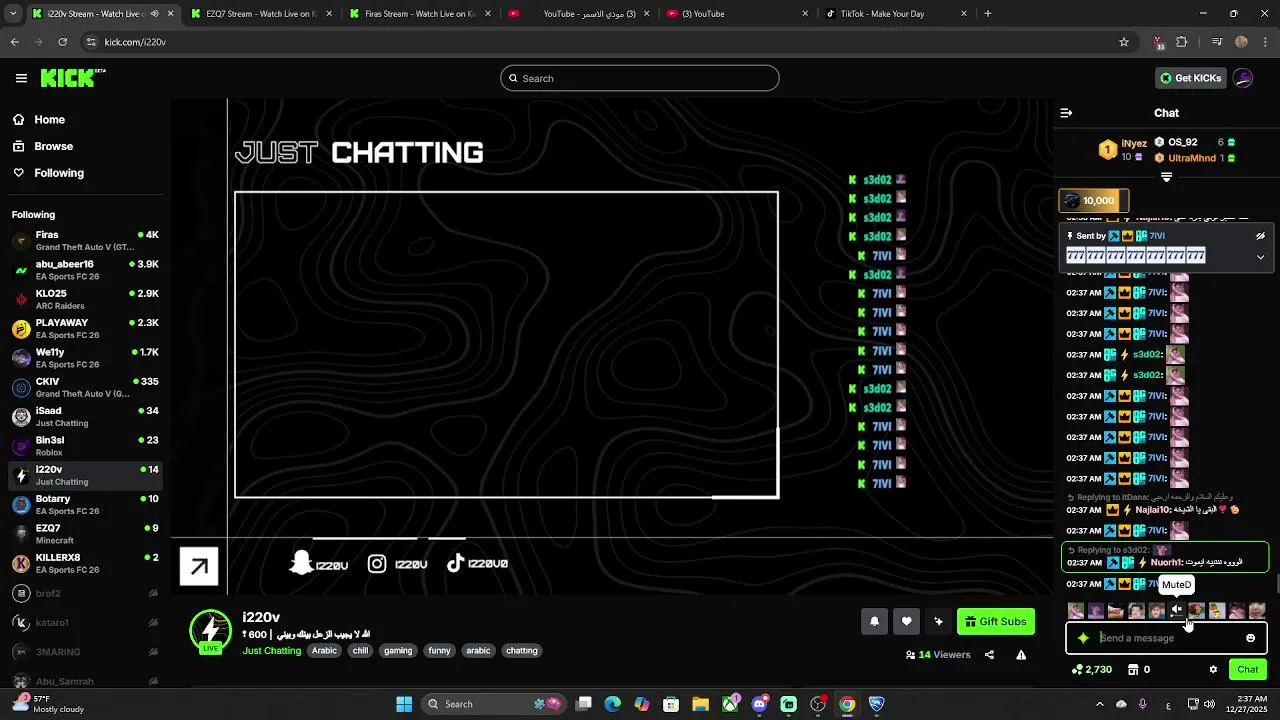
Task: Open Bin3sl Roblox channel
Action: tap(85, 446)
